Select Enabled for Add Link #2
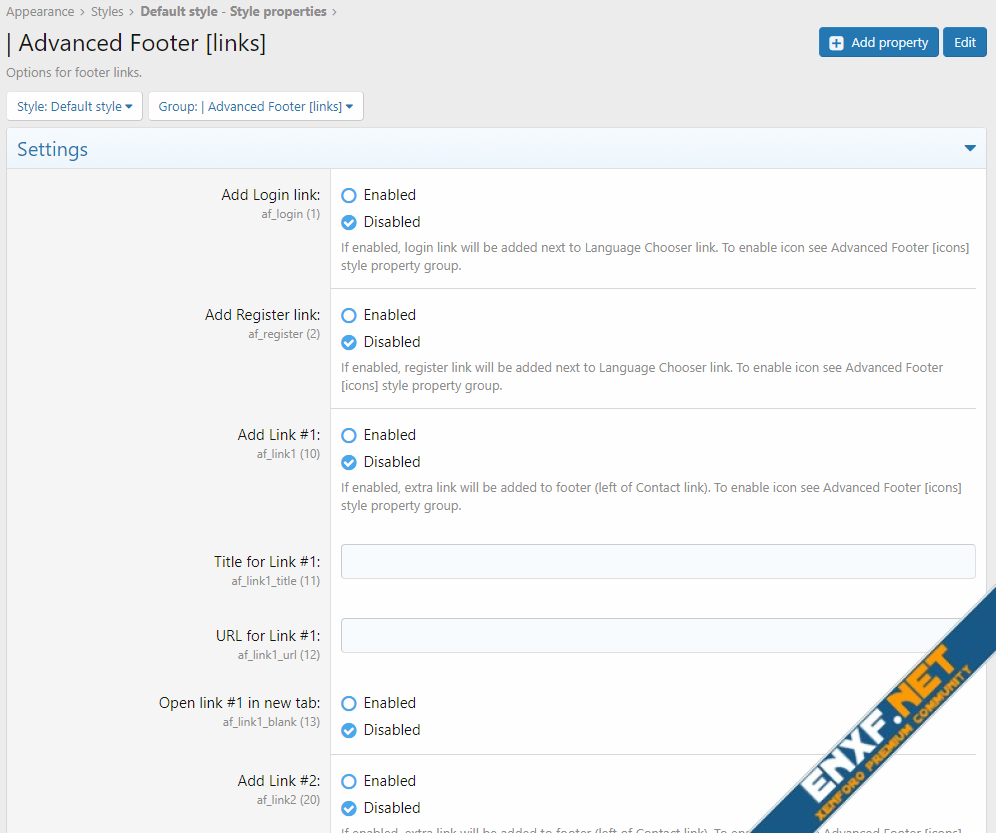Viewport: 996px width, 833px height. click(349, 781)
